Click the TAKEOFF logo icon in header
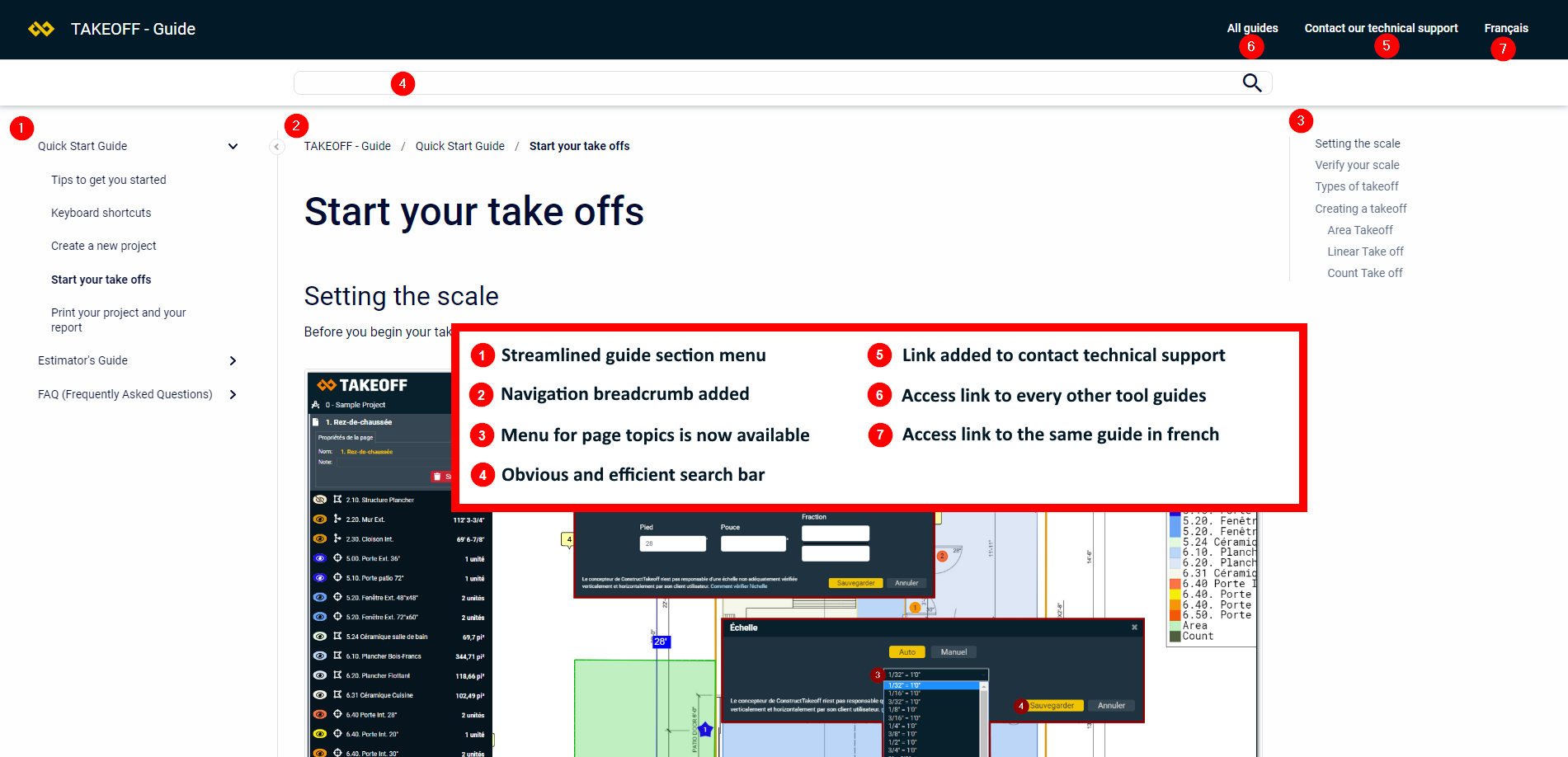This screenshot has width=1568, height=757. coord(41,29)
